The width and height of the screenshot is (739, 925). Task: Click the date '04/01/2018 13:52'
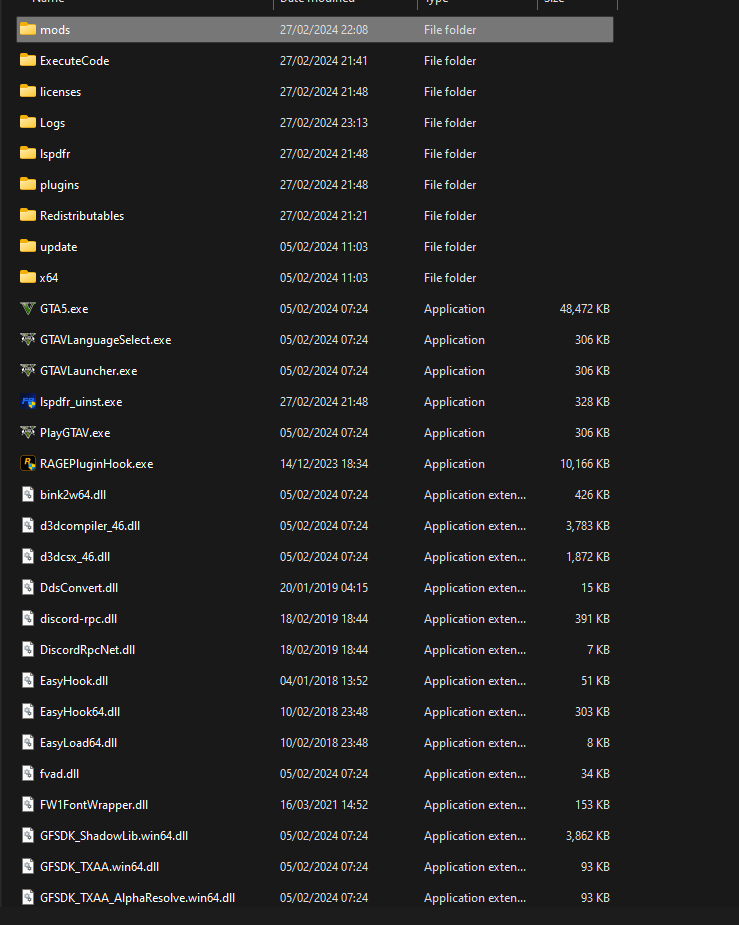pos(324,681)
